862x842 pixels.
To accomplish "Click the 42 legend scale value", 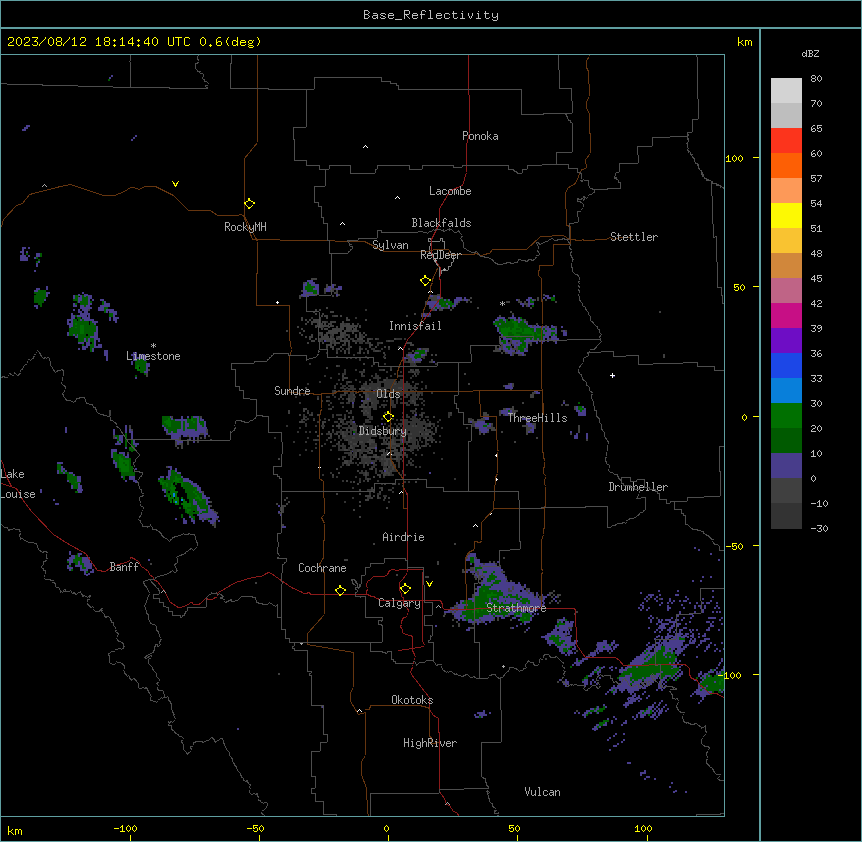I will coord(816,303).
